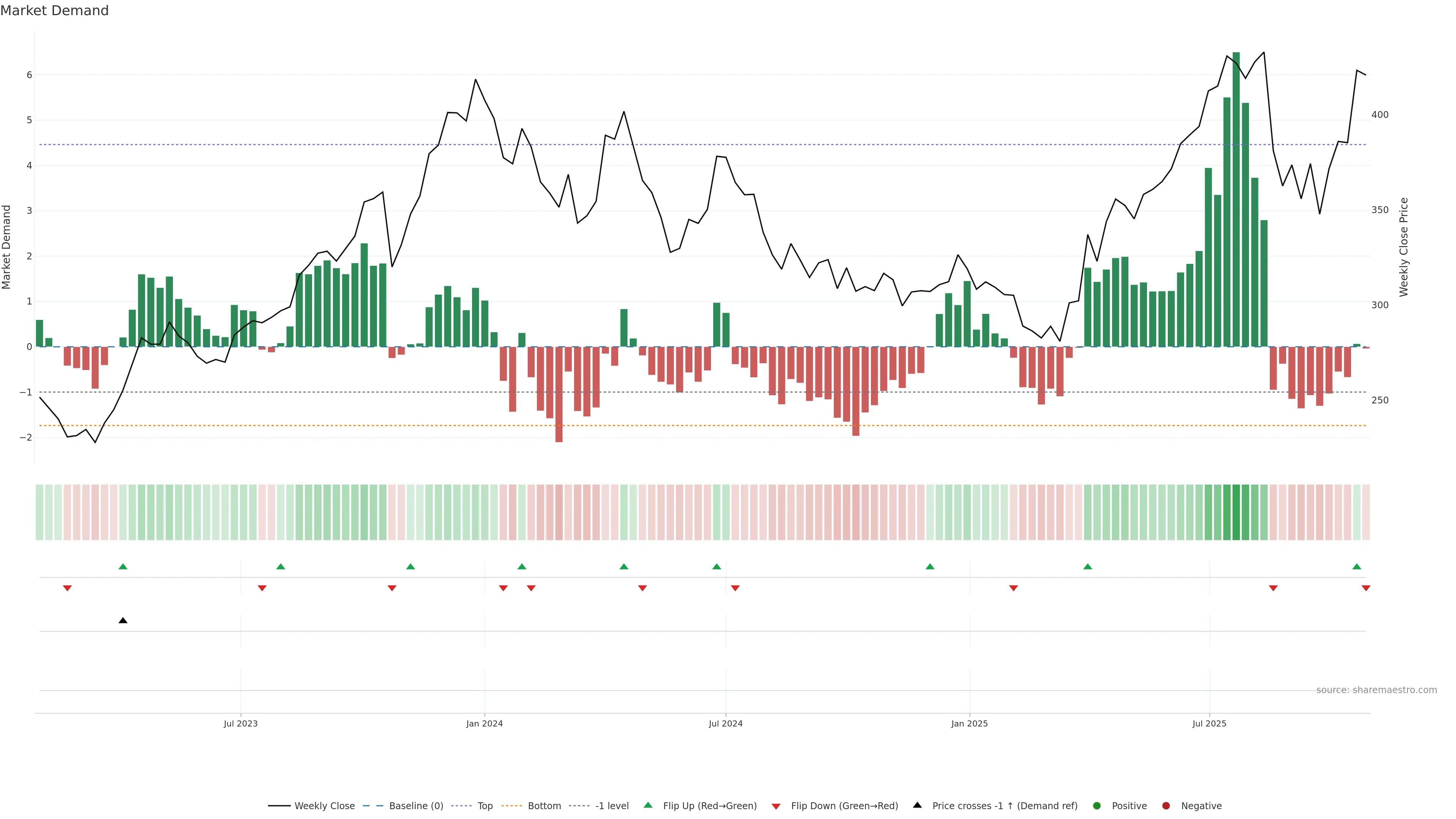Click the red Flip Down legend triangle

[x=776, y=806]
